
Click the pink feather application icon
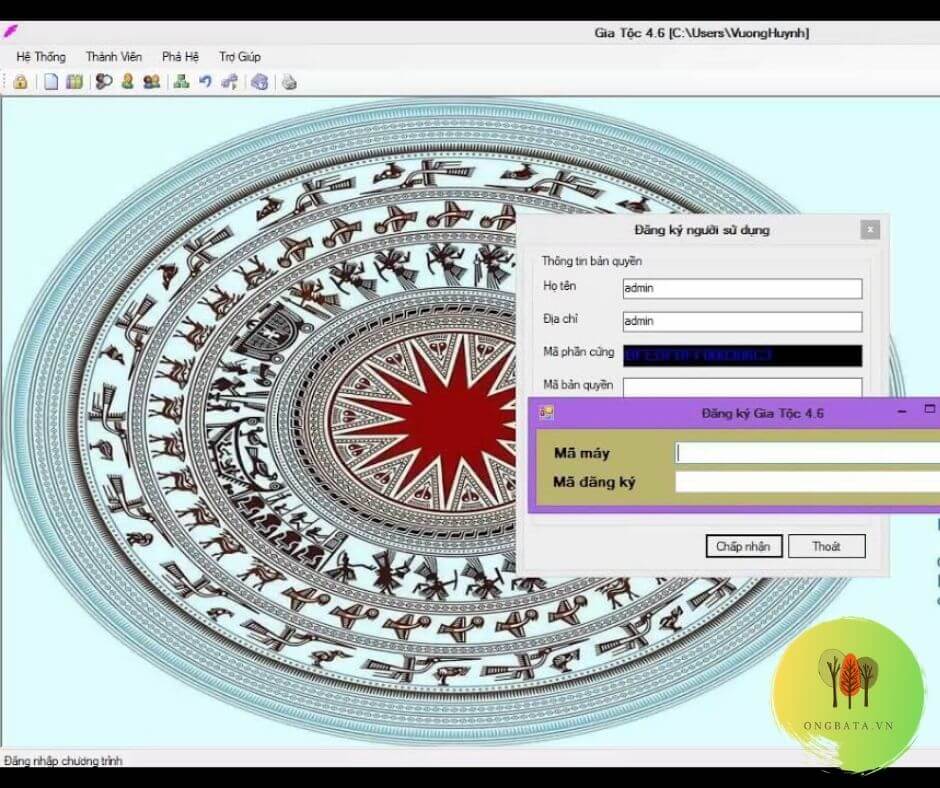click(11, 31)
